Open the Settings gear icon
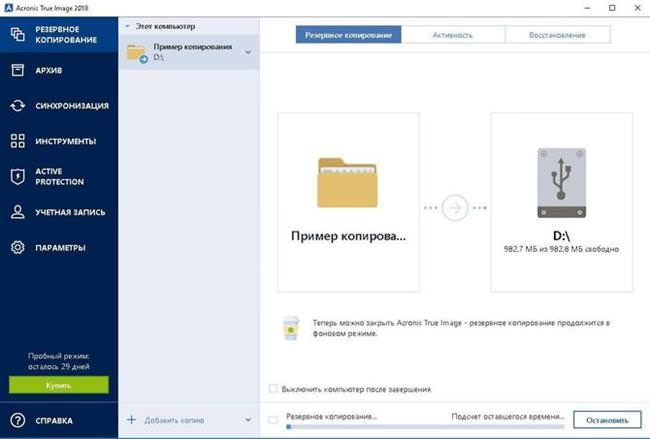This screenshot has width=650, height=439. [17, 247]
